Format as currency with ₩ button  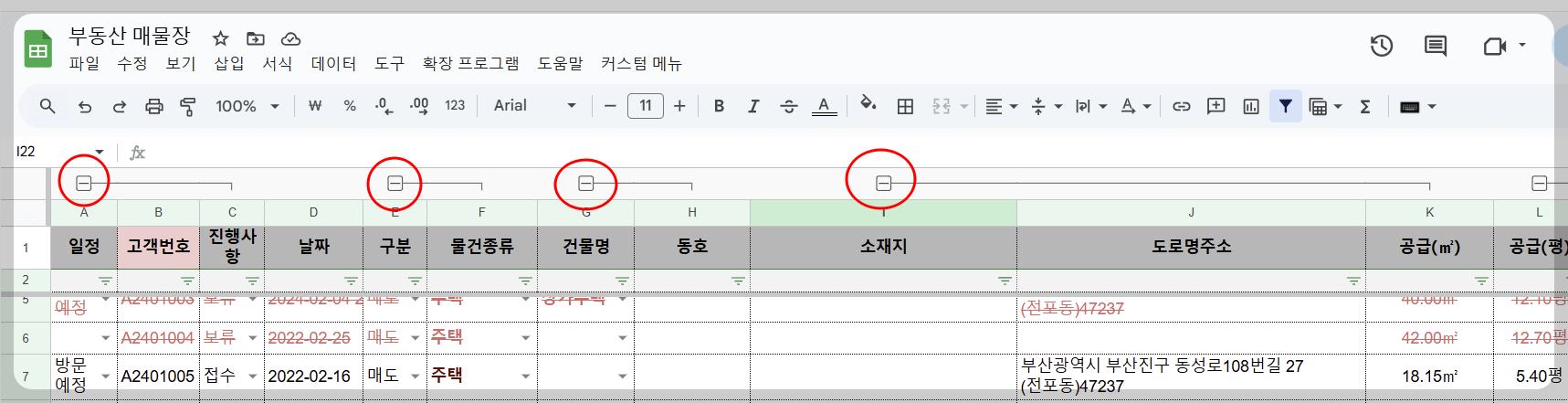315,106
